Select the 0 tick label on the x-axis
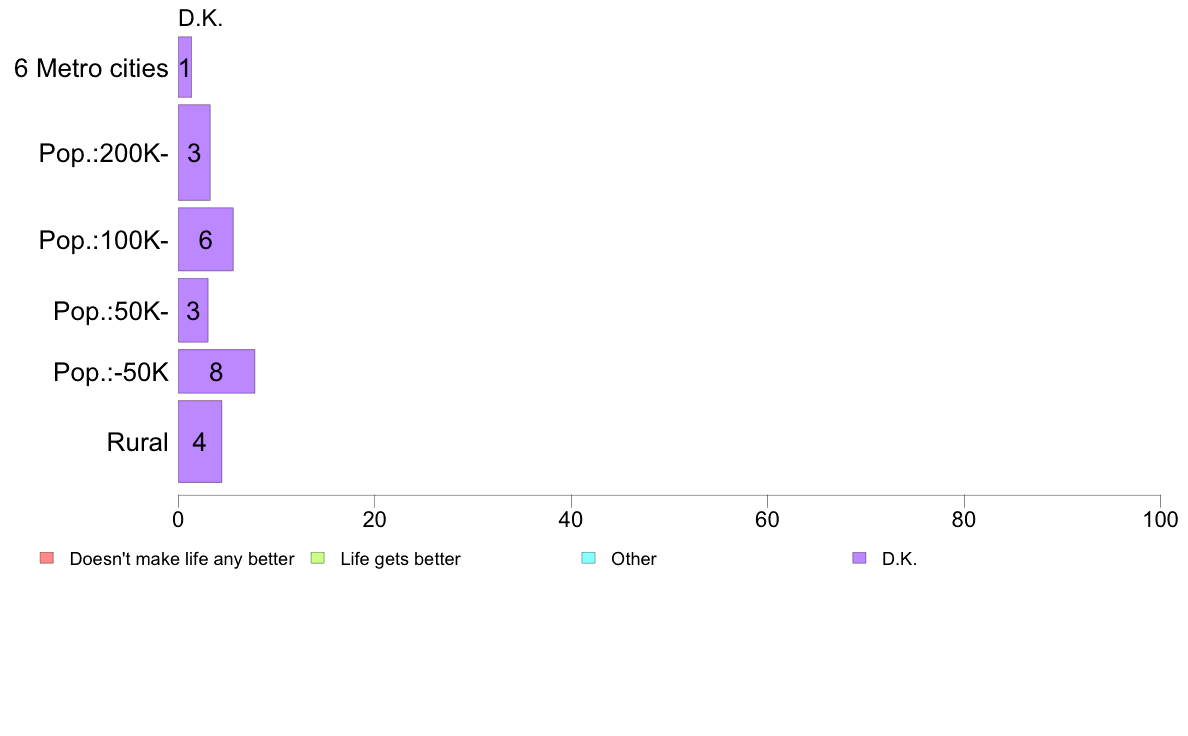The height and width of the screenshot is (736, 1188). click(178, 520)
